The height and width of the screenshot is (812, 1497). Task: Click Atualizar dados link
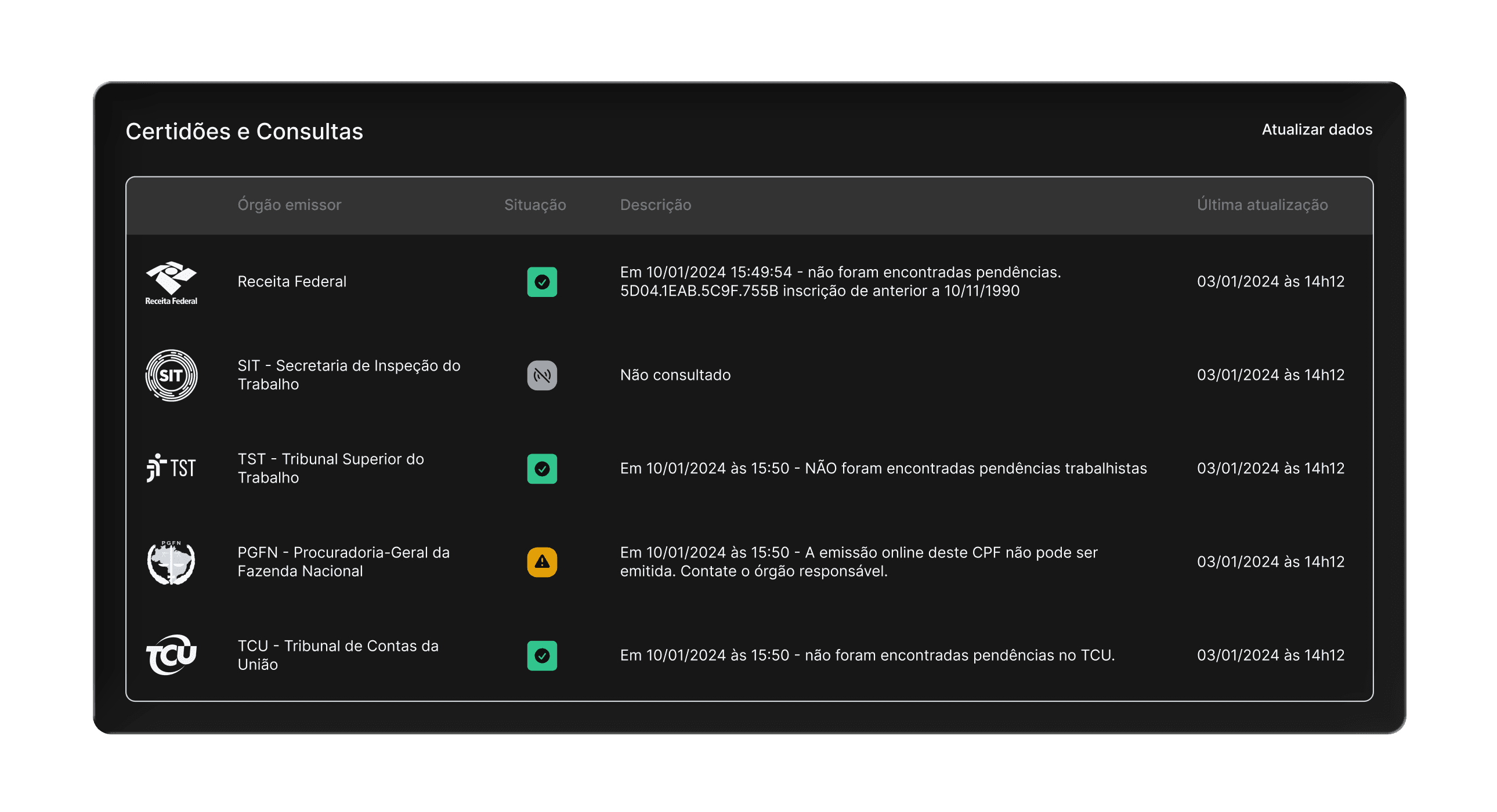(x=1317, y=129)
